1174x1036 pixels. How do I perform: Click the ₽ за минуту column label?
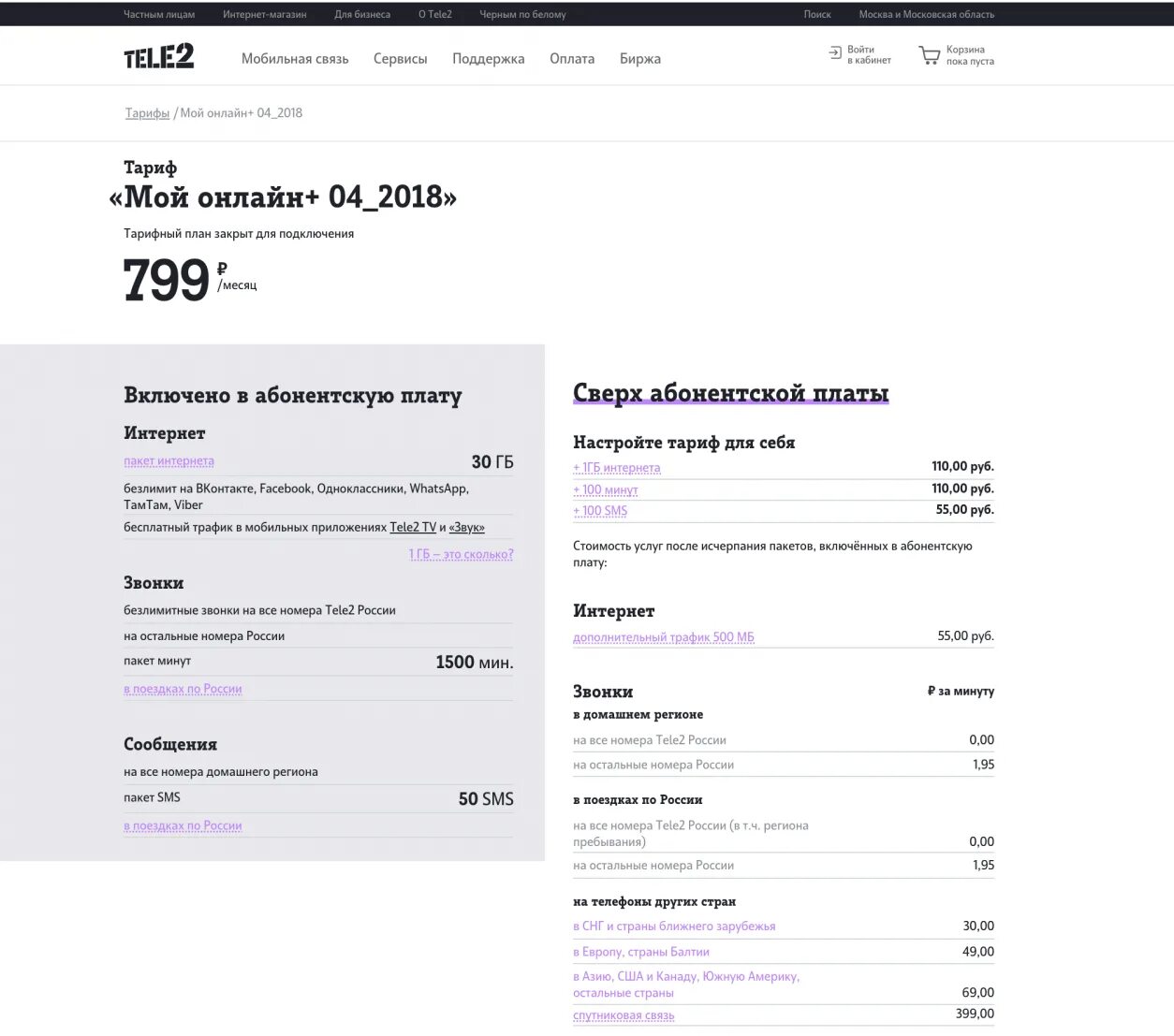click(961, 691)
